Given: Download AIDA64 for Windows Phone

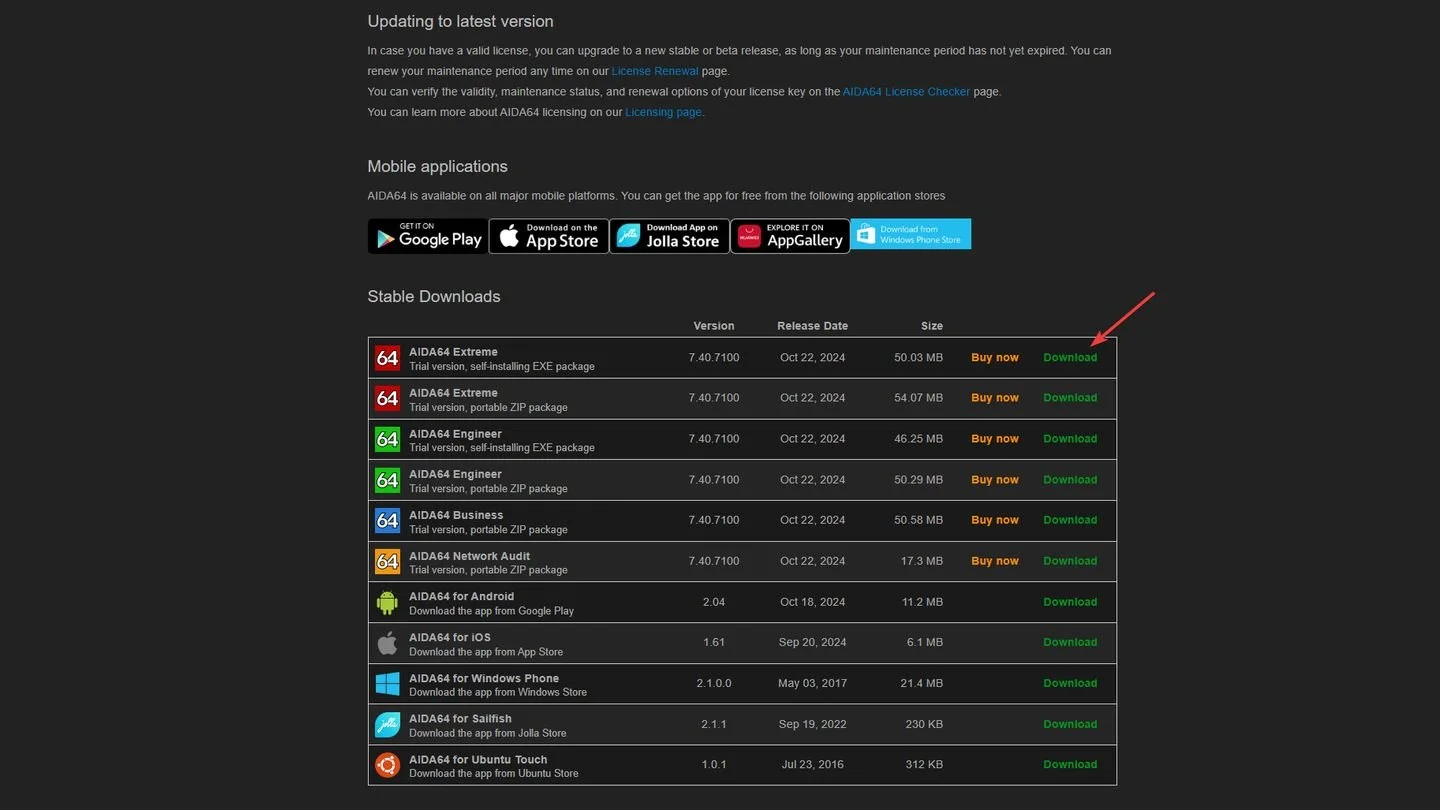Looking at the screenshot, I should point(1070,684).
